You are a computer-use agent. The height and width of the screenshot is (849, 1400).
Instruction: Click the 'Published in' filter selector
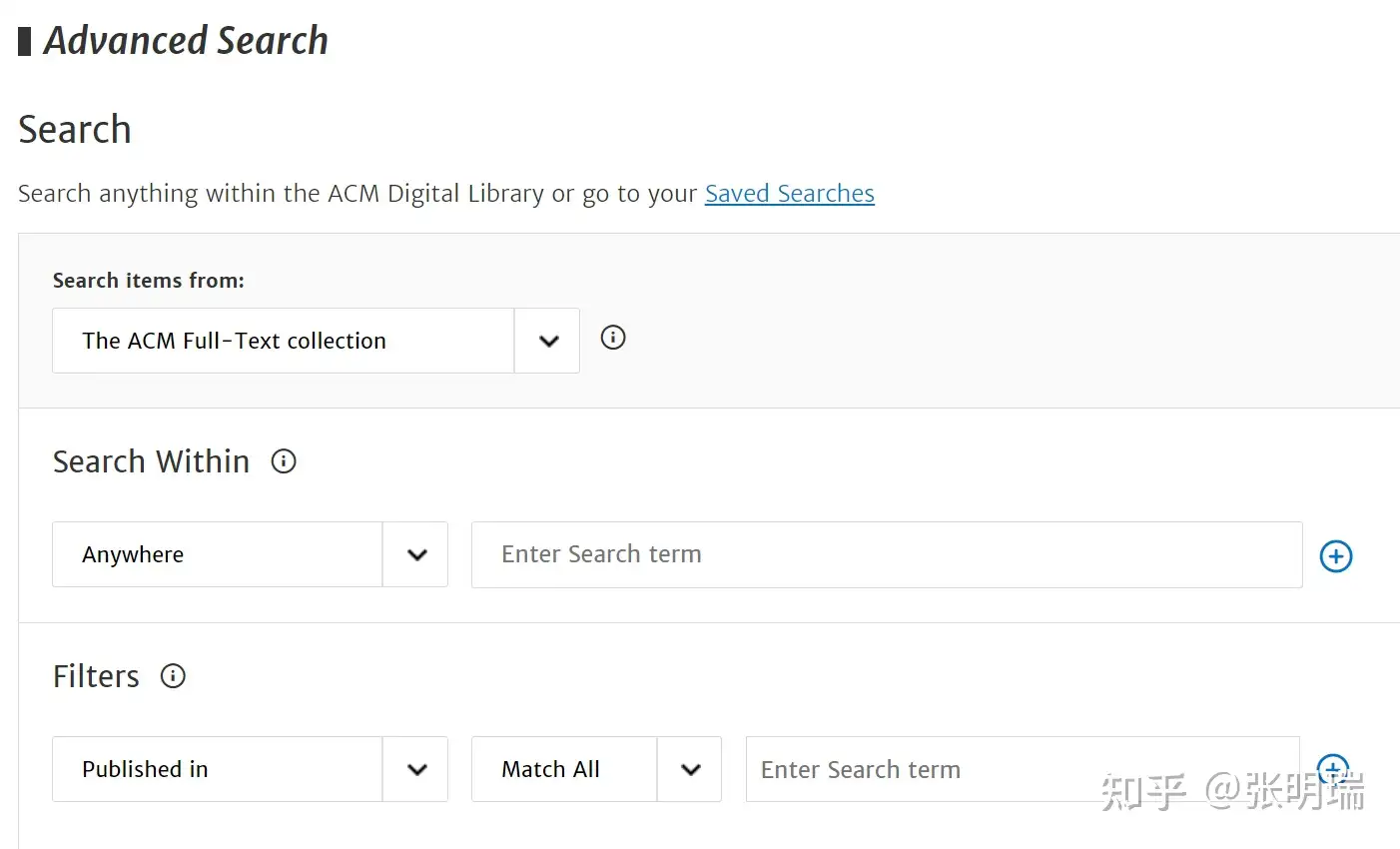pos(145,769)
